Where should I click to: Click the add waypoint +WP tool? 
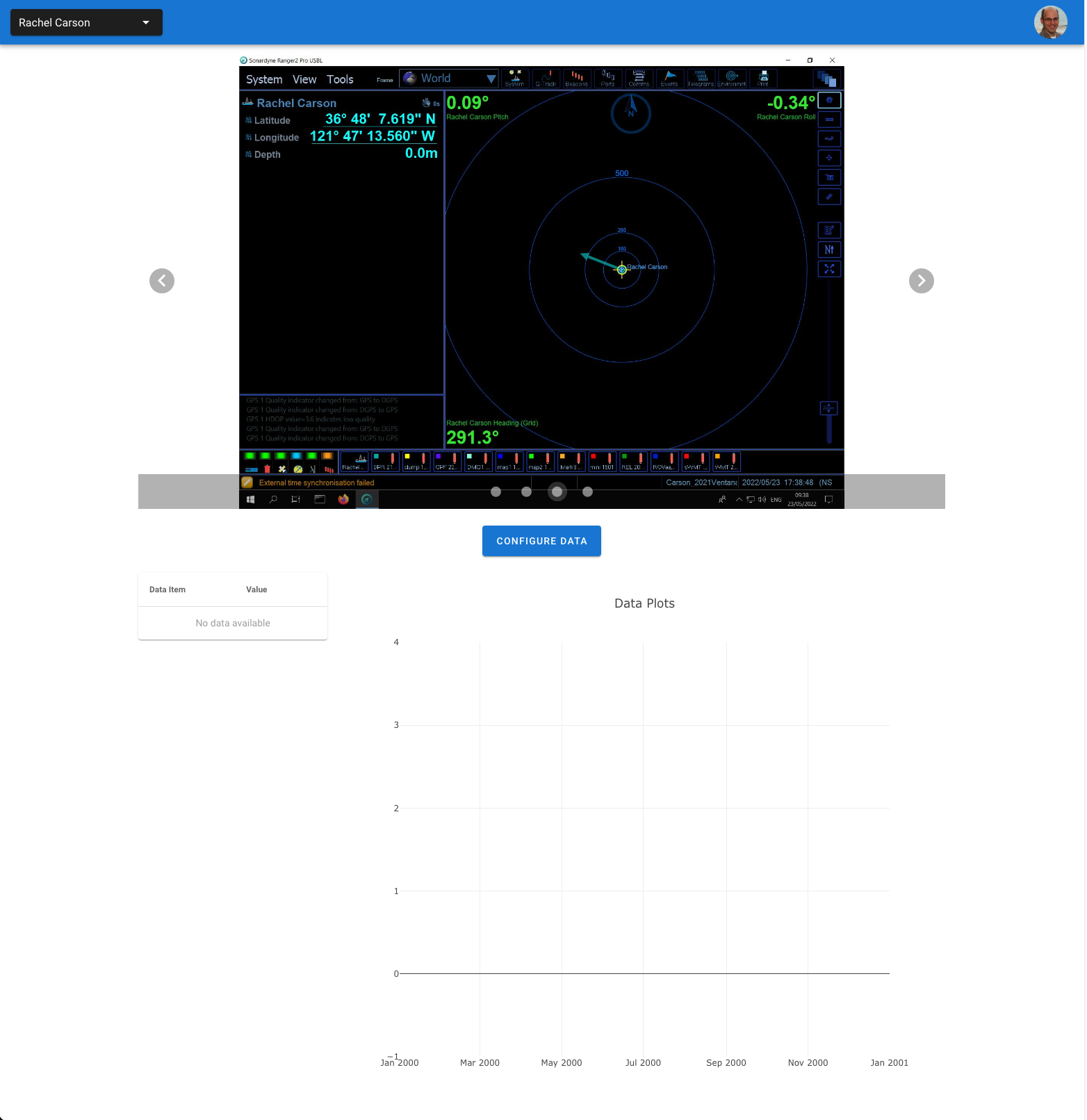pos(829,138)
